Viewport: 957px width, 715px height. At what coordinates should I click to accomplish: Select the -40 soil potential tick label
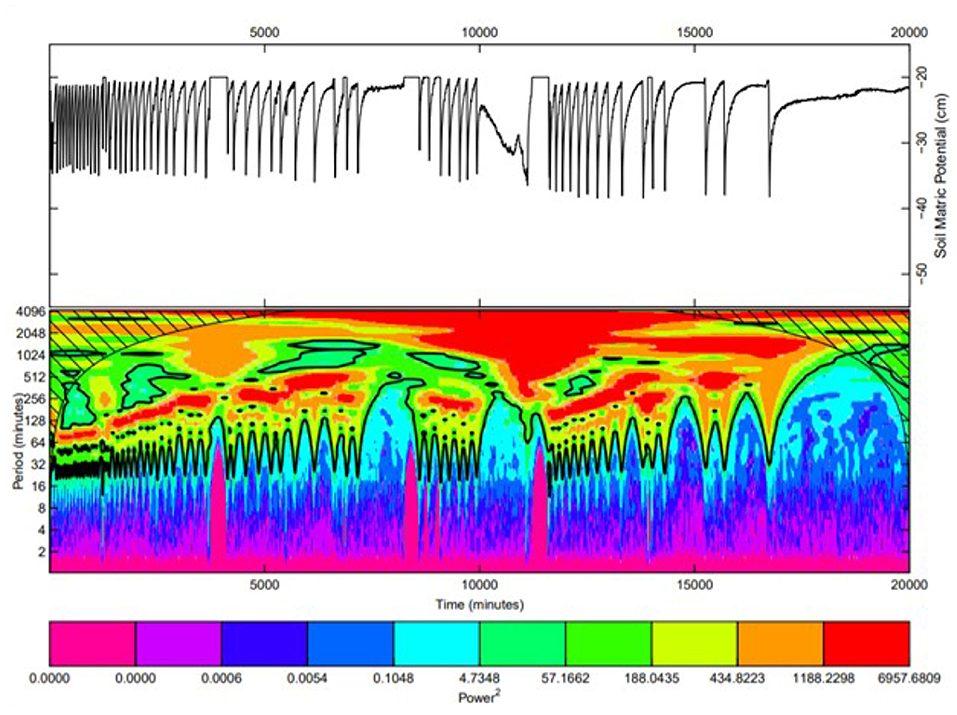(922, 207)
